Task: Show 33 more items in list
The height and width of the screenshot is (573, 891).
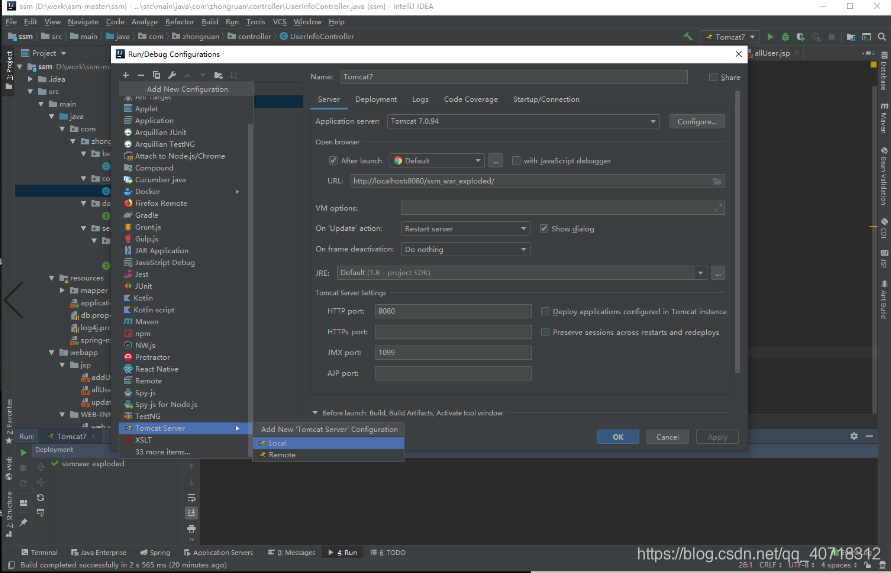Action: point(163,452)
